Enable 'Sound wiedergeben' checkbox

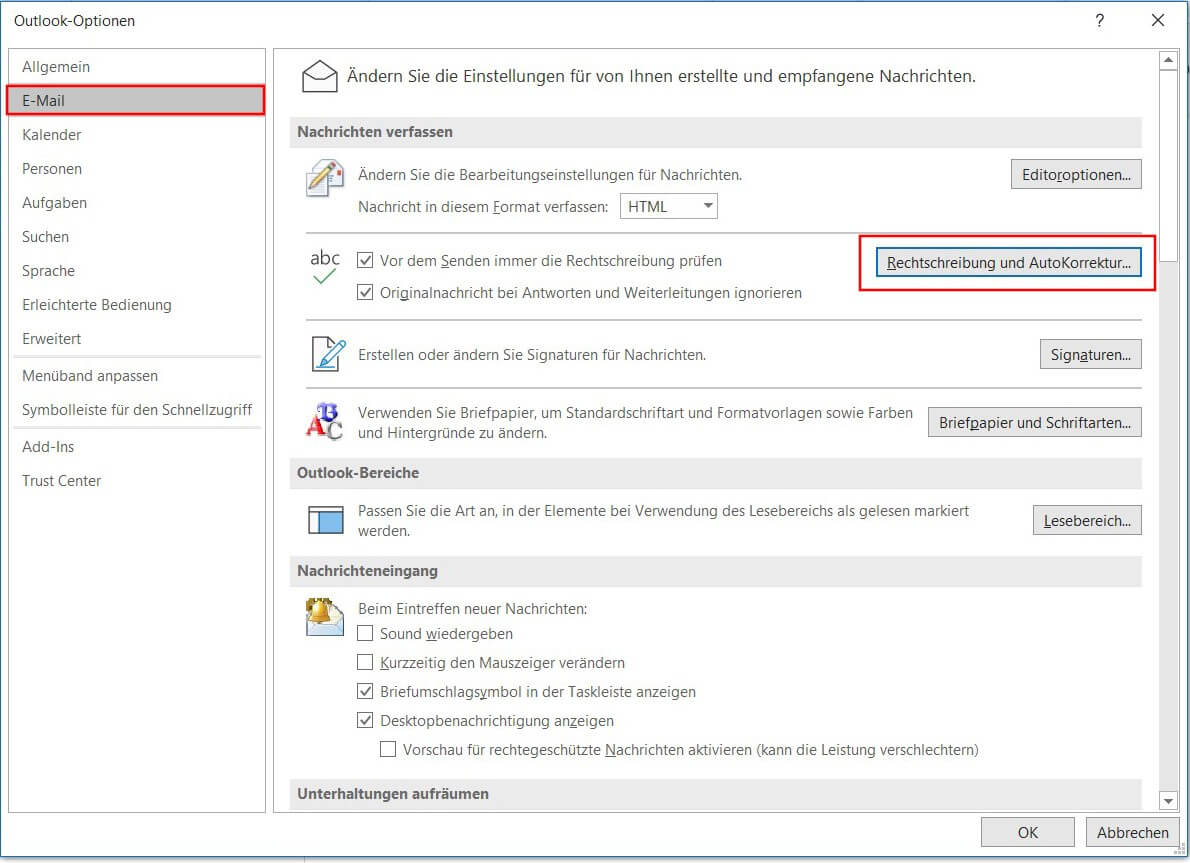[365, 633]
